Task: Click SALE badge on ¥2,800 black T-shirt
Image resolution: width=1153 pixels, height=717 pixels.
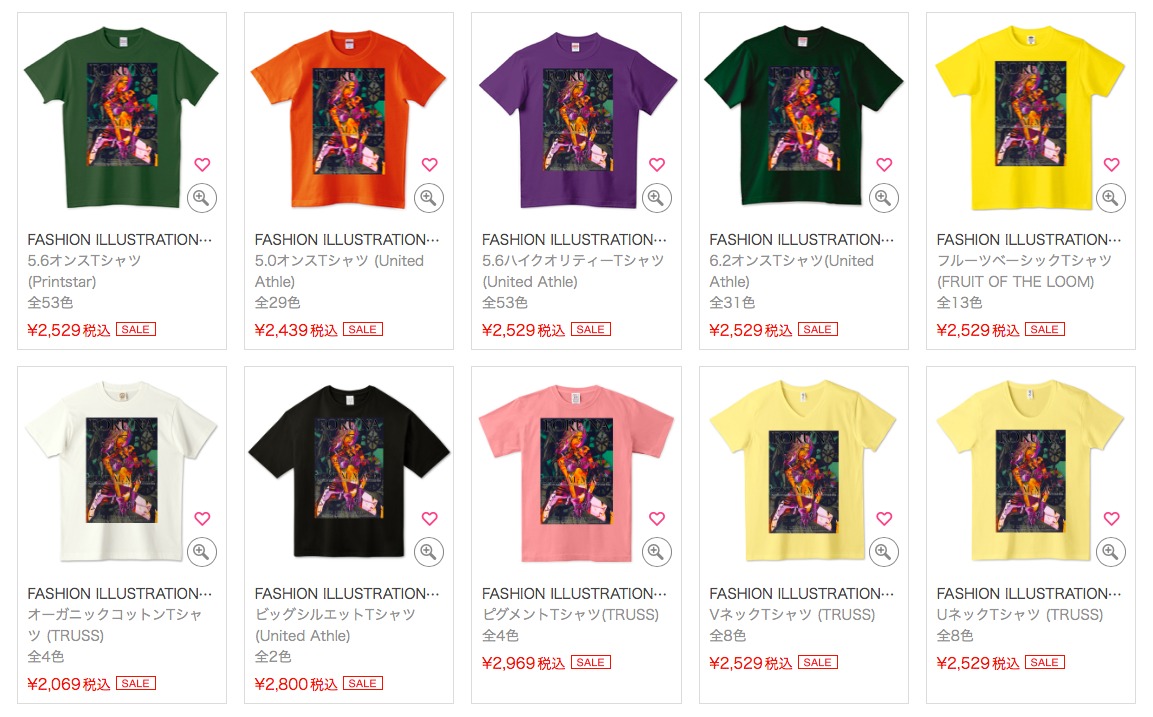Action: point(363,683)
